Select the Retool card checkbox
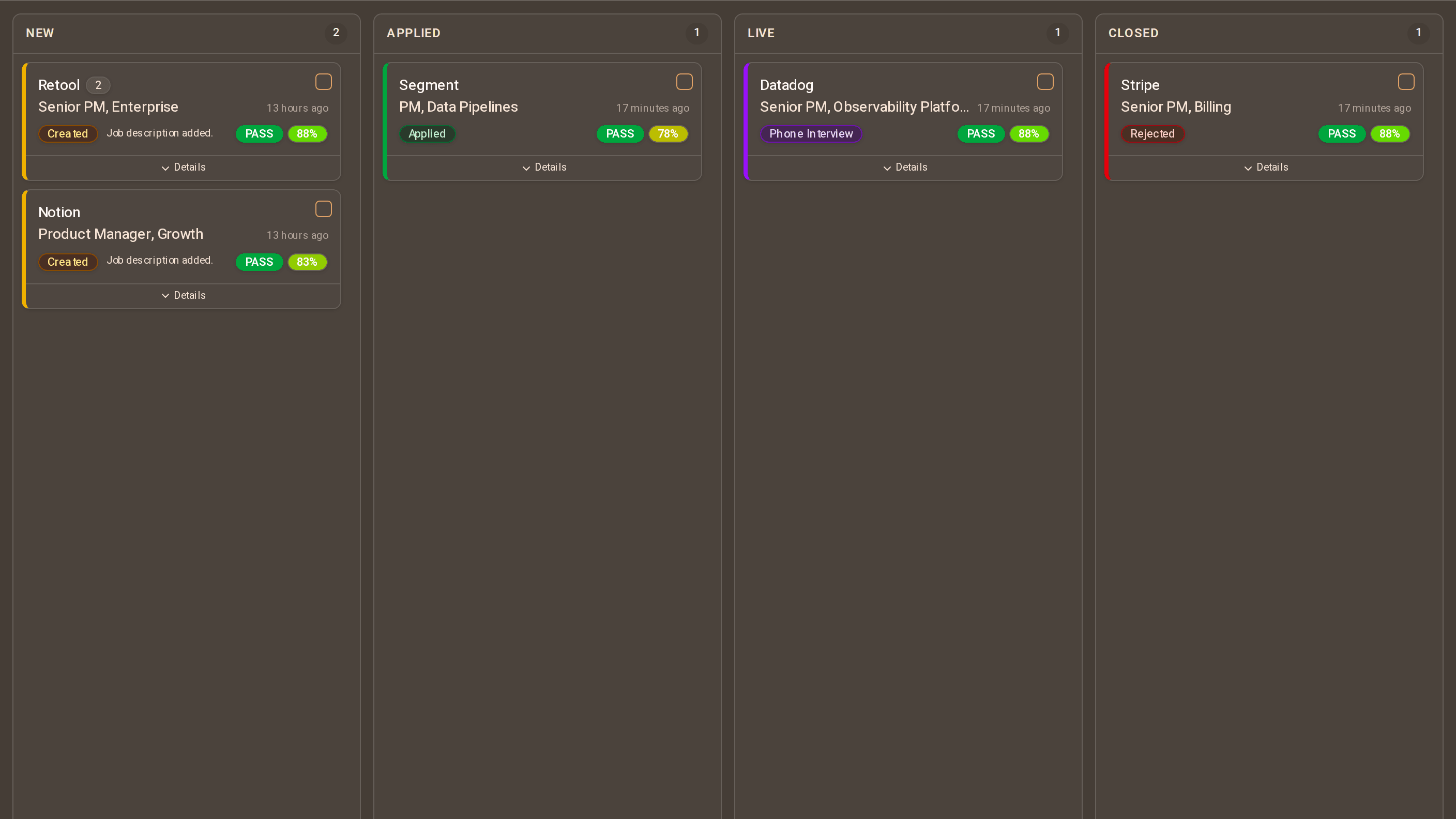 click(323, 82)
